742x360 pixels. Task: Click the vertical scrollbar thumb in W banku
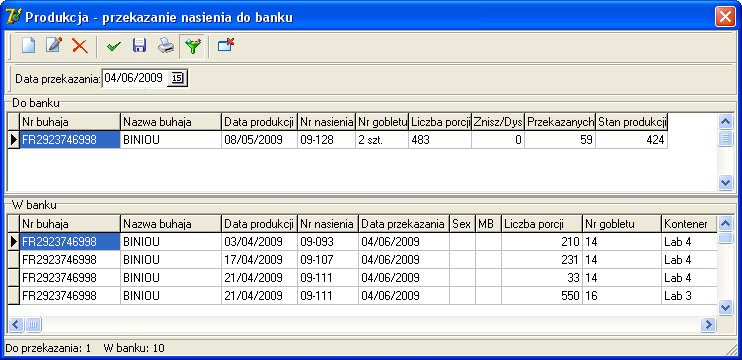click(x=725, y=237)
